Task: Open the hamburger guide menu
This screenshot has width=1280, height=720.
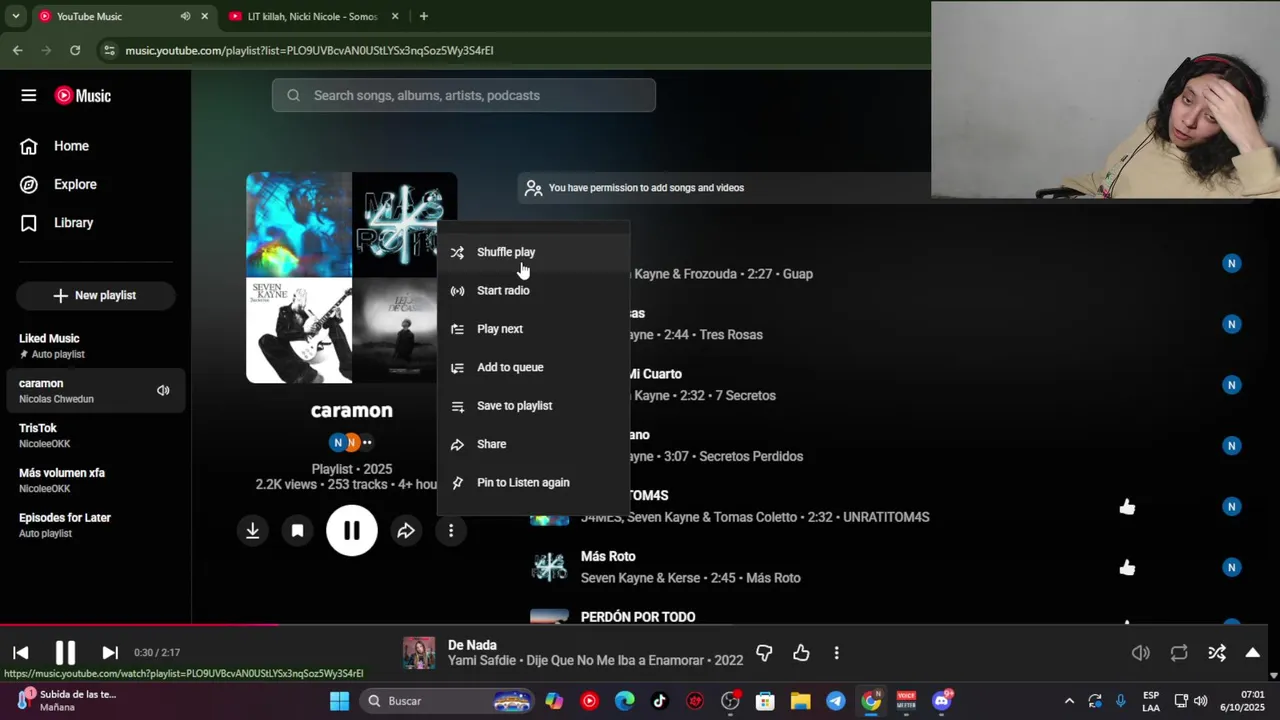Action: coord(28,96)
